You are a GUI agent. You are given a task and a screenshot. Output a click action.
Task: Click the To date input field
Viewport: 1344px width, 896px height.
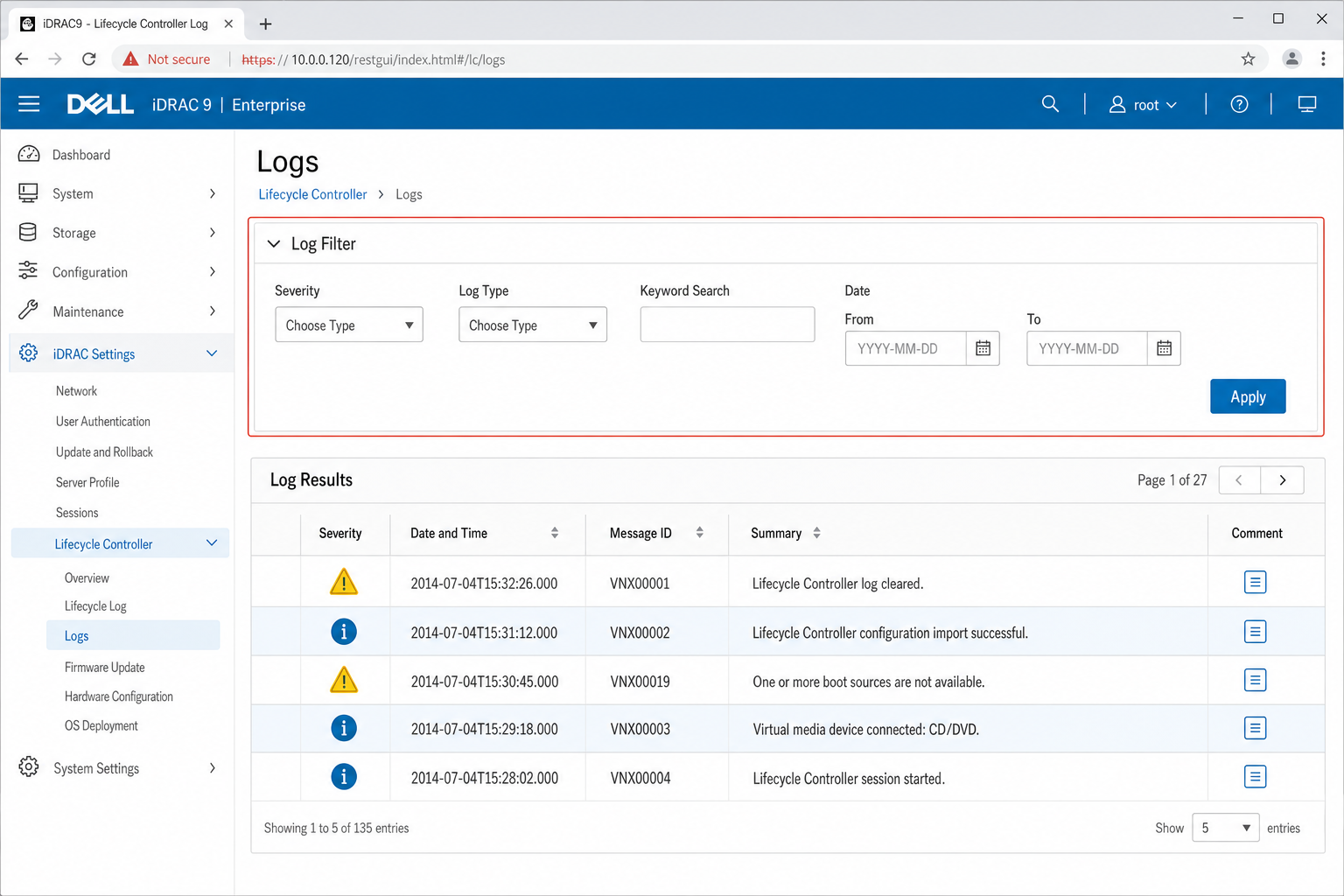(1087, 348)
